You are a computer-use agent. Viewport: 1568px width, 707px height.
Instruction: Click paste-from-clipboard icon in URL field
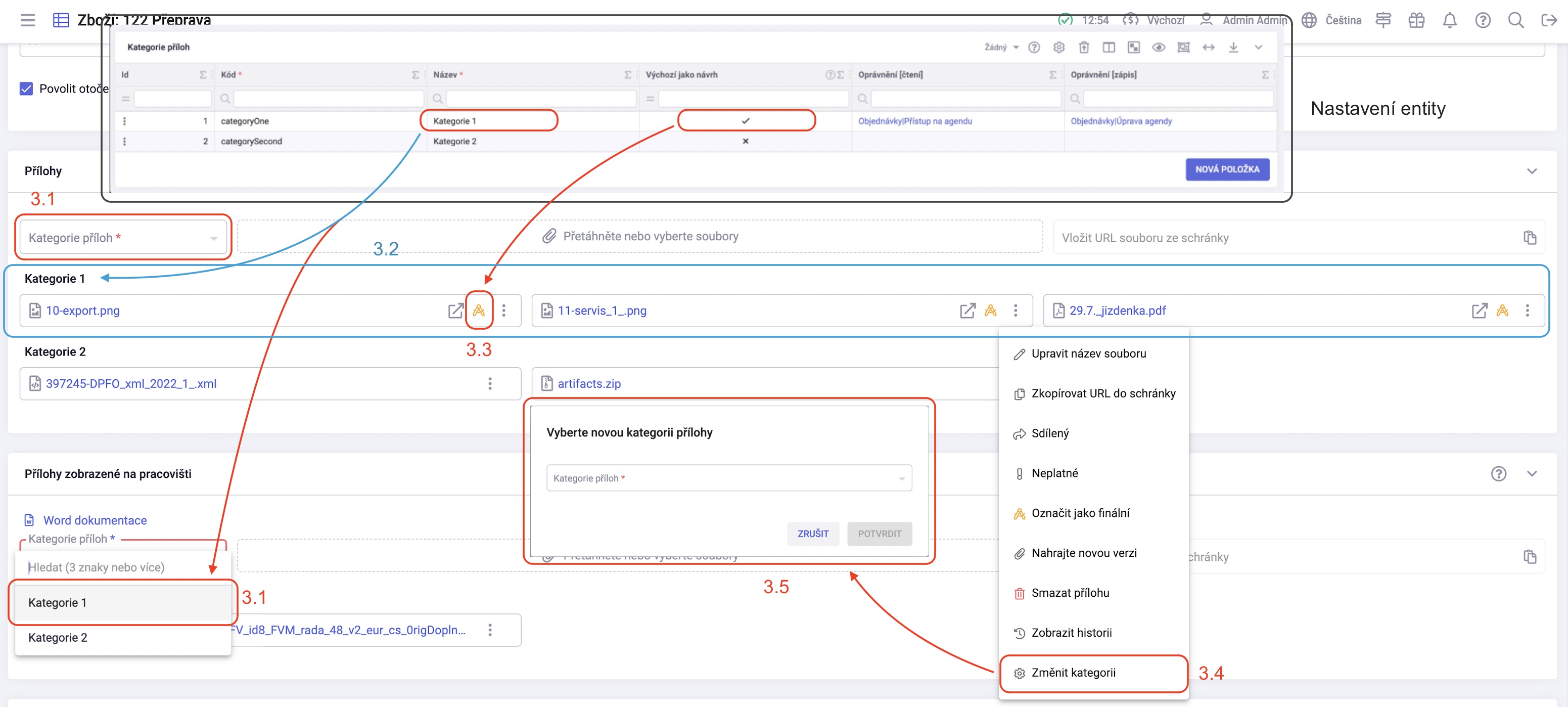1530,238
